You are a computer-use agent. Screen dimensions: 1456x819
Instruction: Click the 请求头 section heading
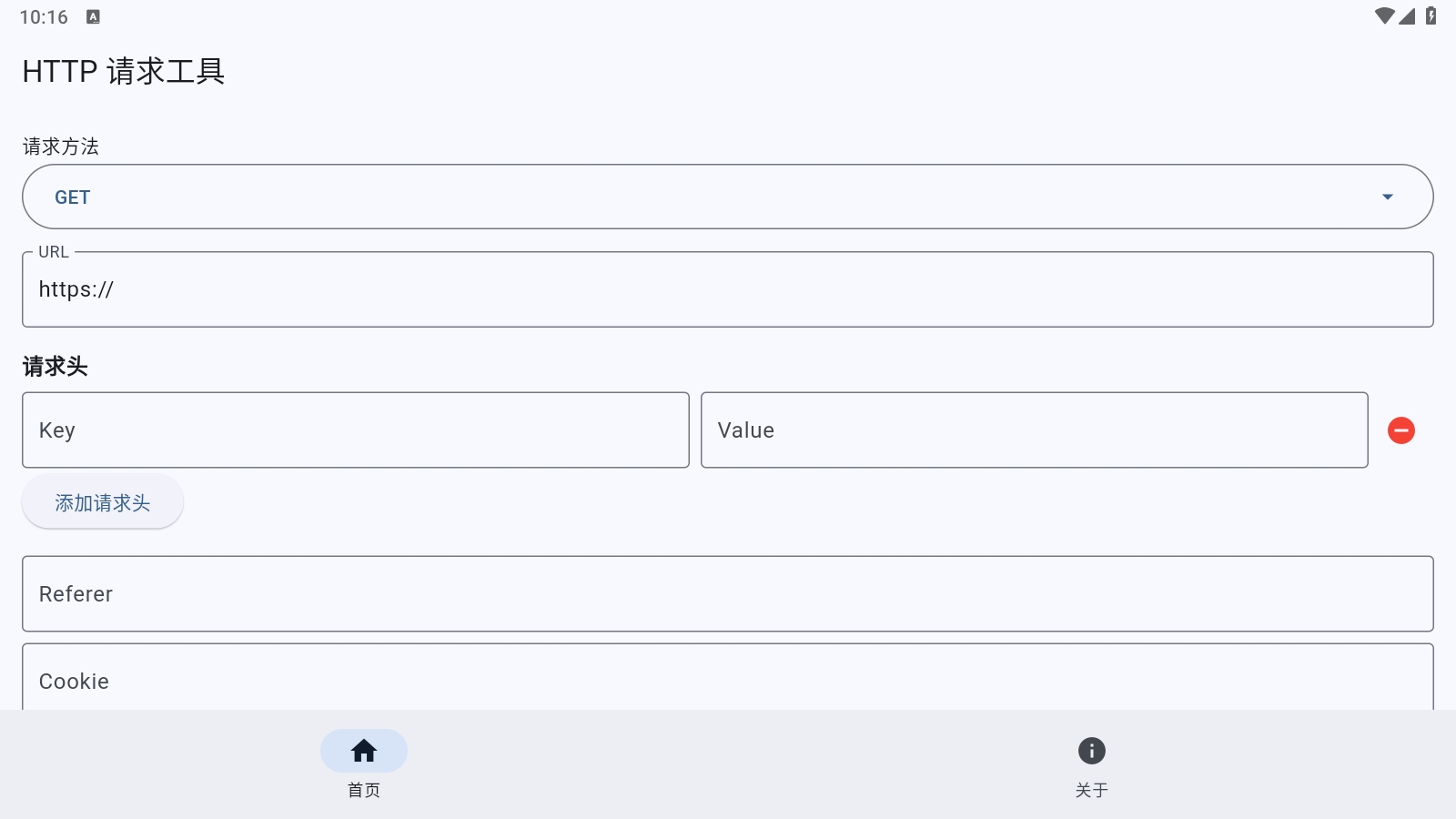tap(56, 367)
